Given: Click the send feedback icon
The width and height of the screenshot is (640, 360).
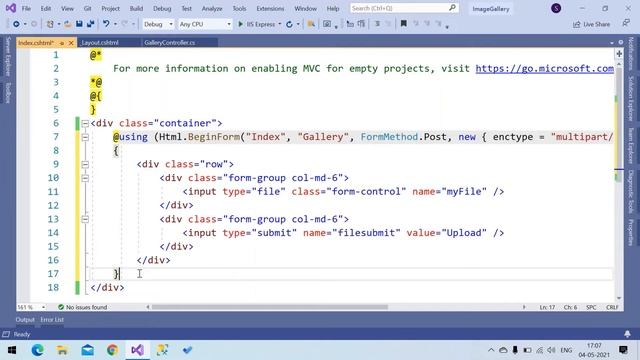Looking at the screenshot, I should [626, 24].
